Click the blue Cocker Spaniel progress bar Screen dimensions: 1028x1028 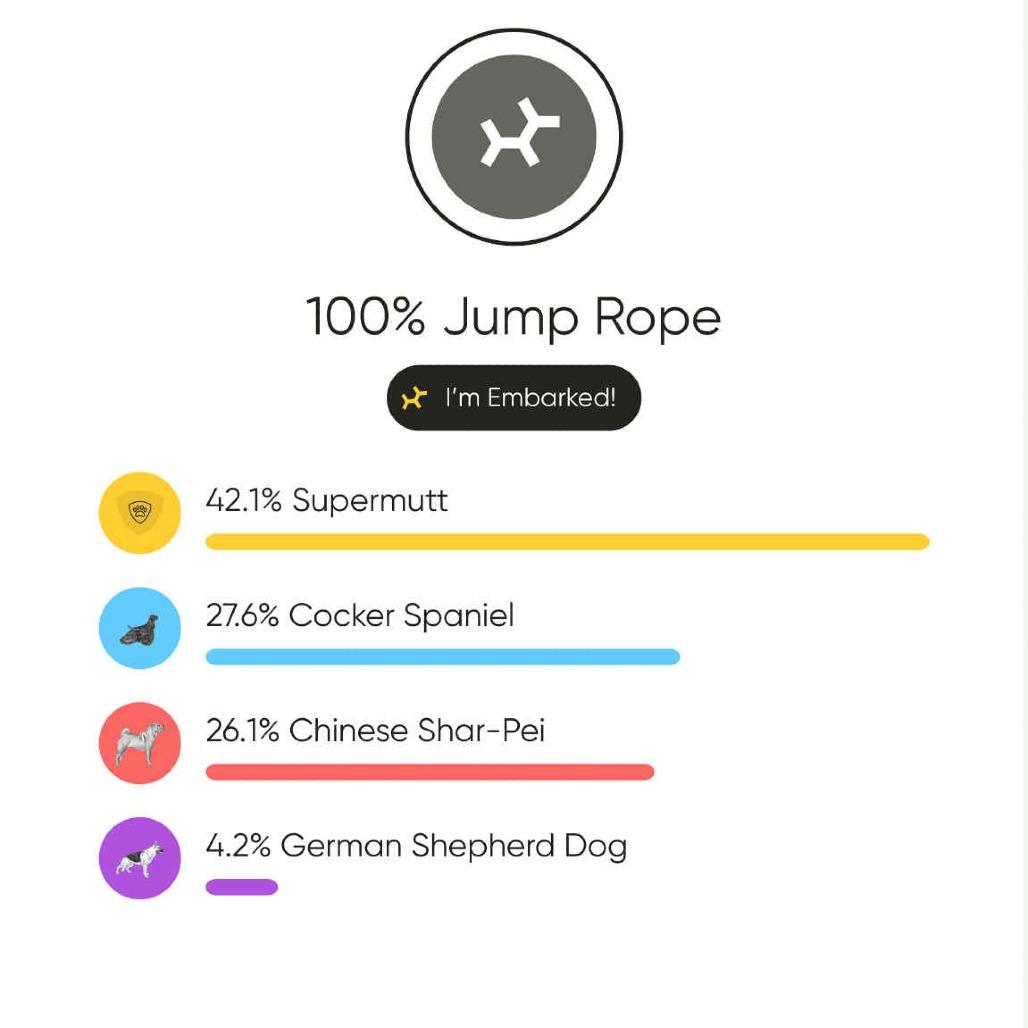pos(442,656)
